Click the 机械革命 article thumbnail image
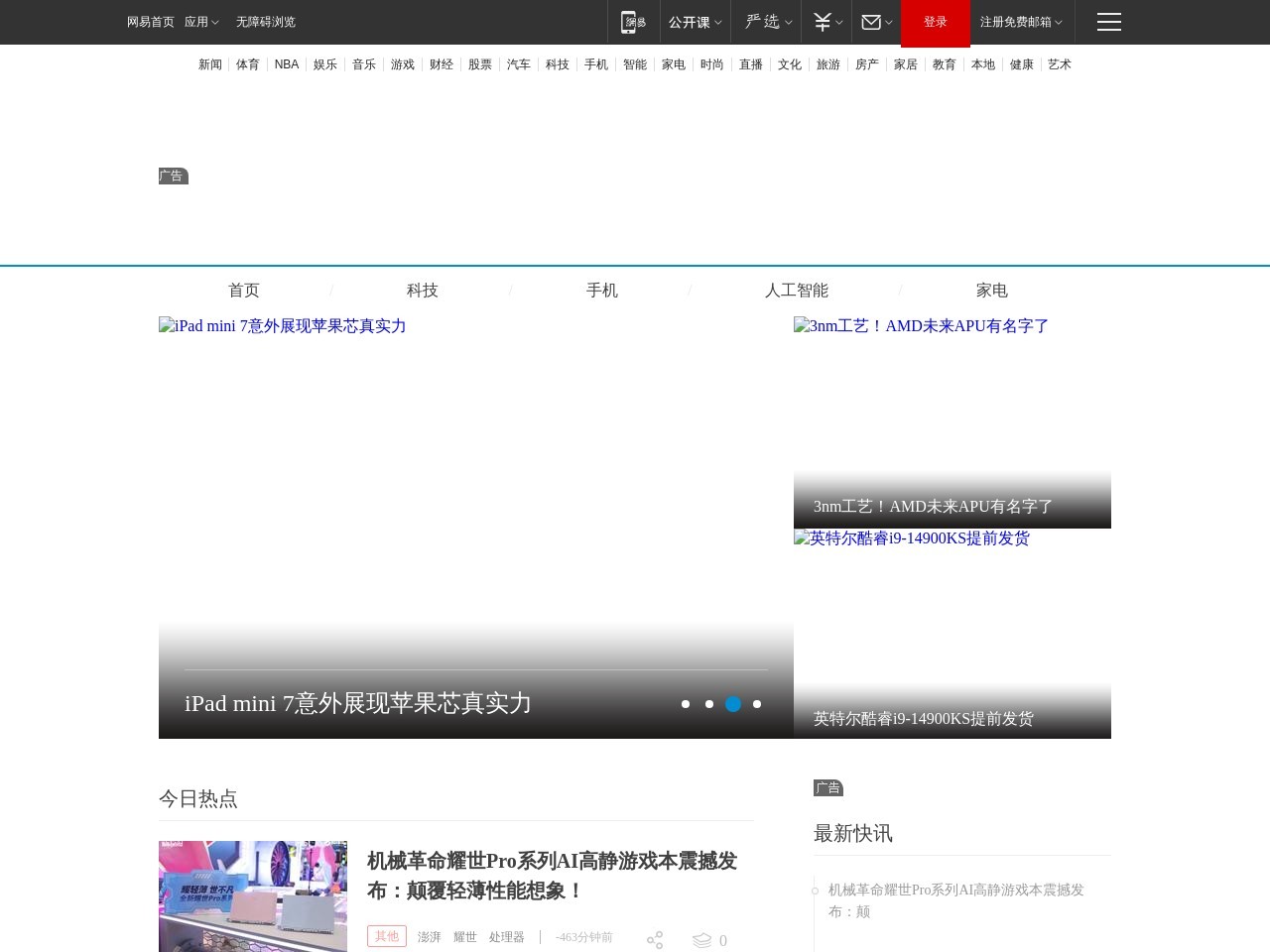Viewport: 1270px width, 952px height. pyautogui.click(x=252, y=896)
